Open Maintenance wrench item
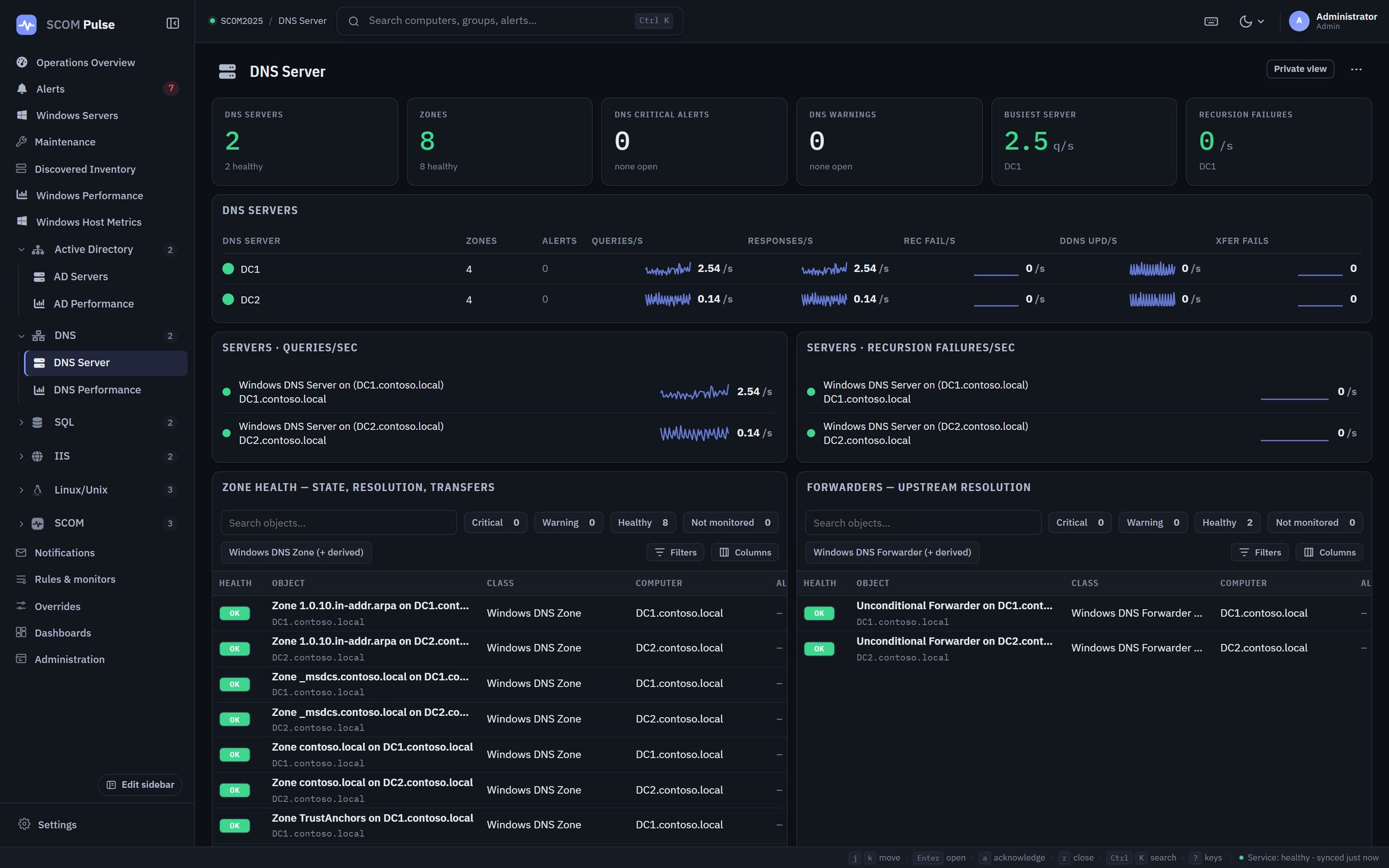Image resolution: width=1389 pixels, height=868 pixels. (65, 142)
